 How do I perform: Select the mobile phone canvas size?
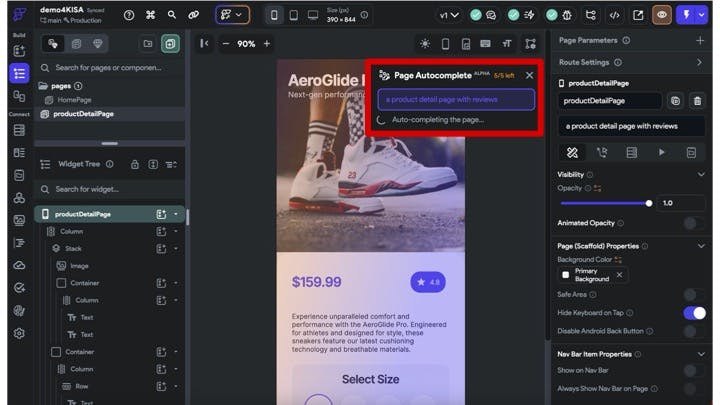pos(274,15)
